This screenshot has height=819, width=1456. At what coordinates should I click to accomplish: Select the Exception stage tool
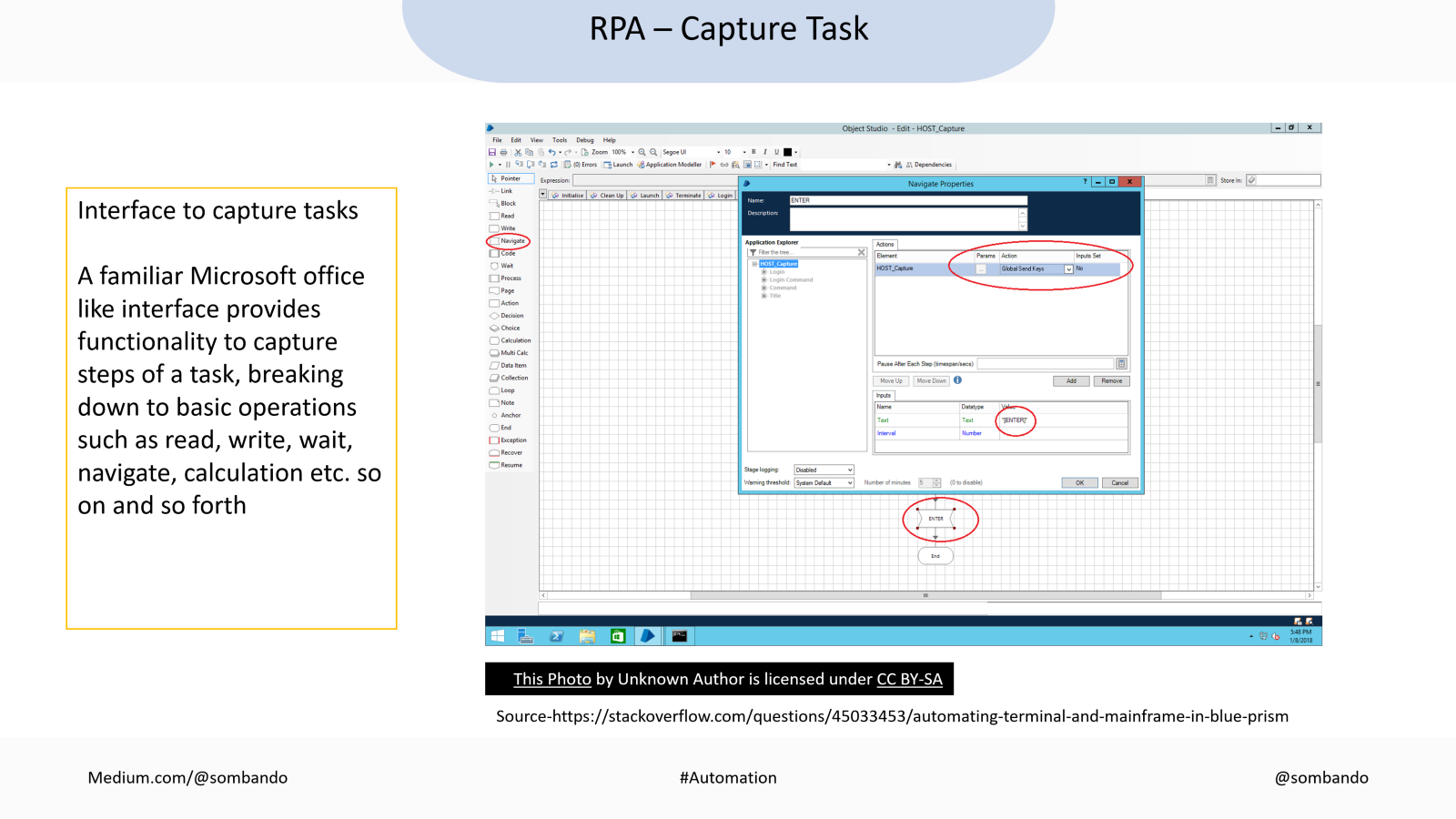tap(512, 440)
